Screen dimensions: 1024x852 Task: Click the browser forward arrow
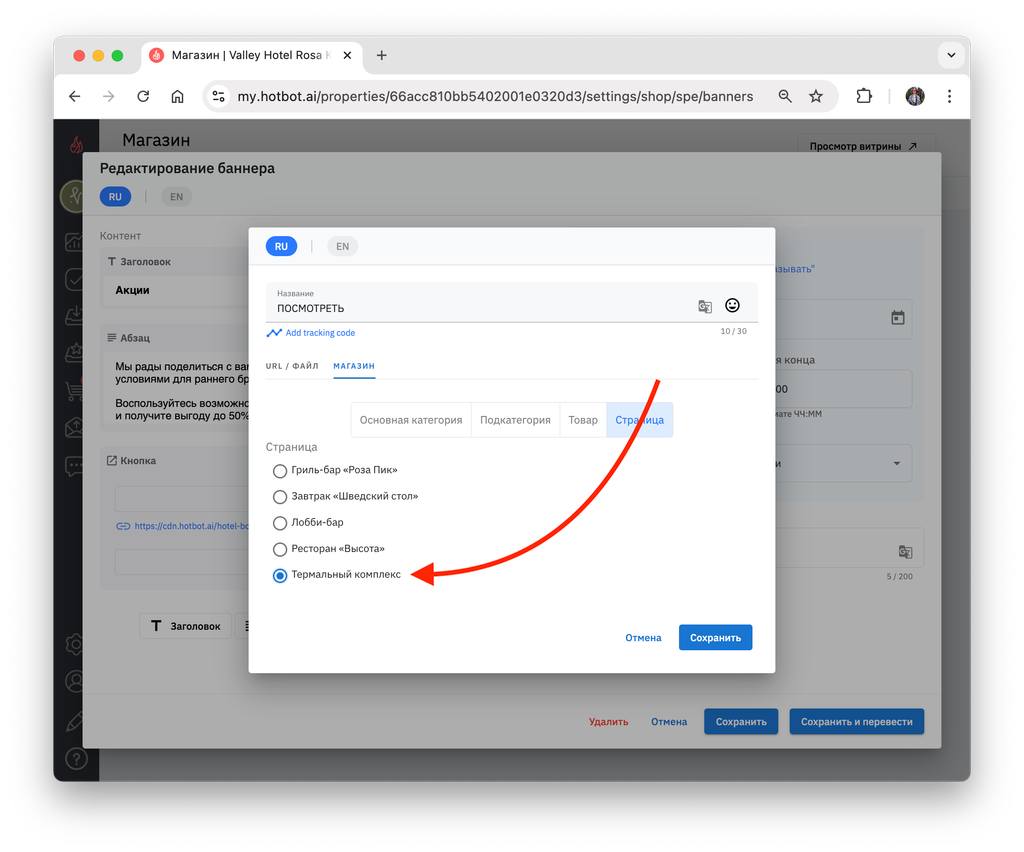click(108, 97)
